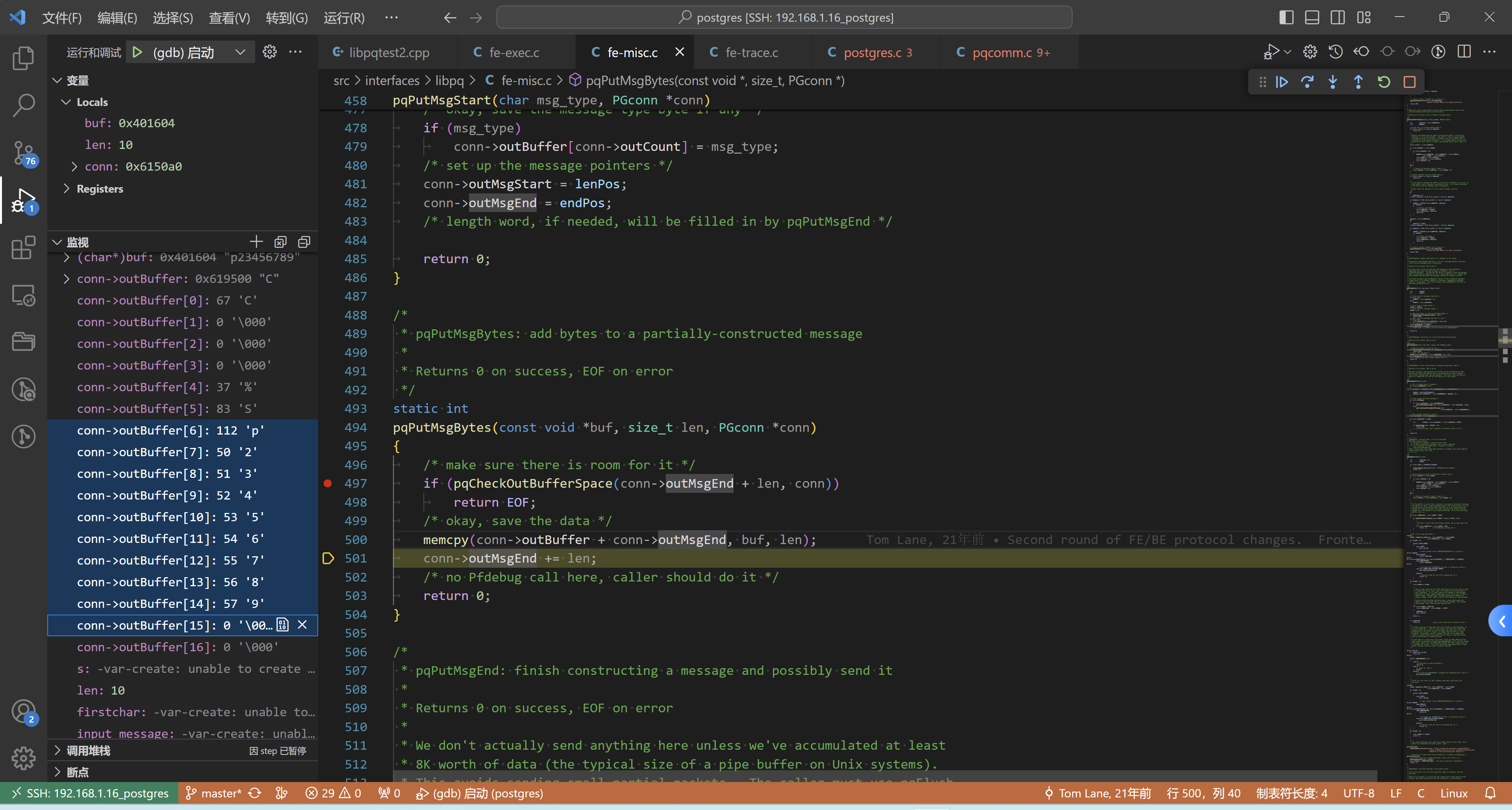Close the fe-misc.c tab
Screen dimensions: 1512x810
tap(679, 52)
